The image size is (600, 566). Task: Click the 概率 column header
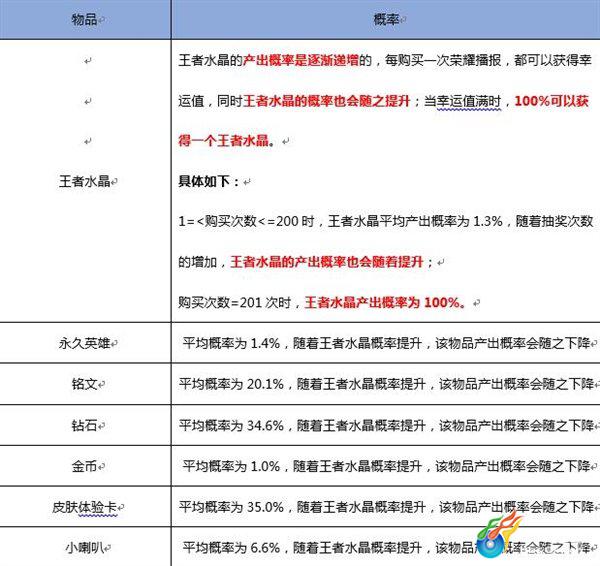click(386, 19)
